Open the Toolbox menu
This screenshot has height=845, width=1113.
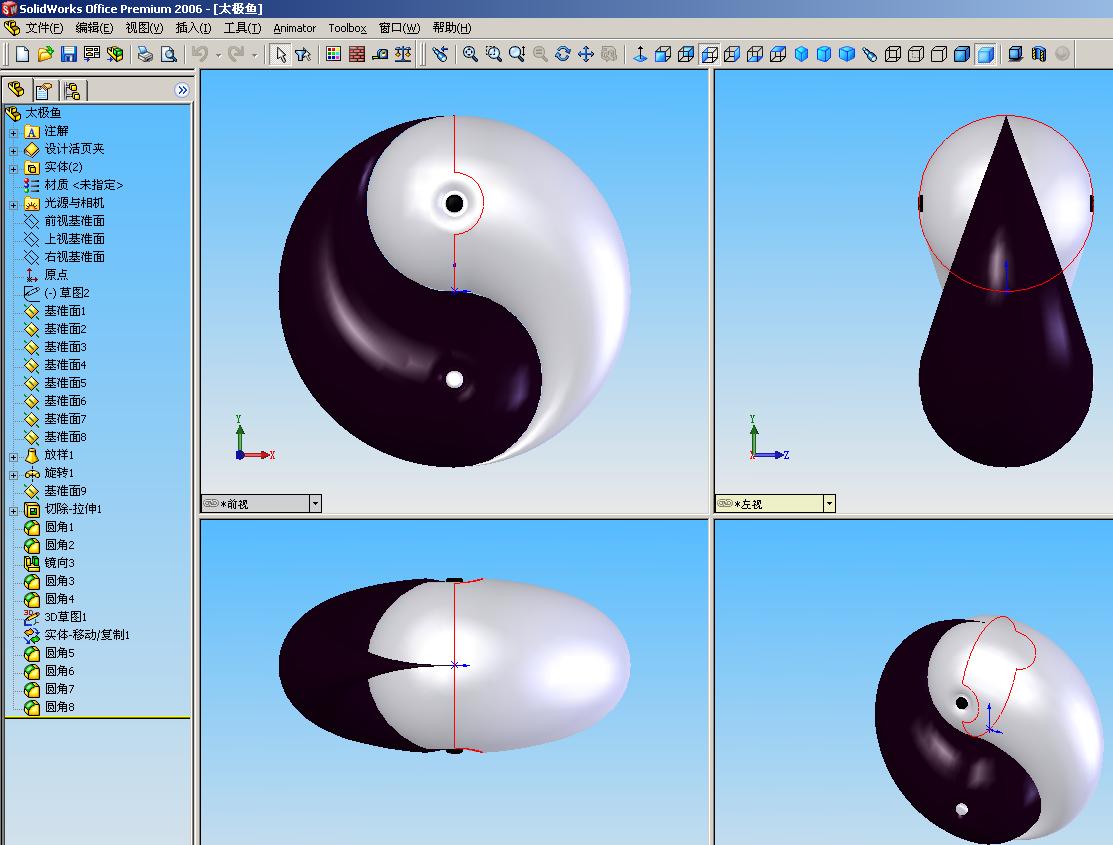tap(347, 28)
